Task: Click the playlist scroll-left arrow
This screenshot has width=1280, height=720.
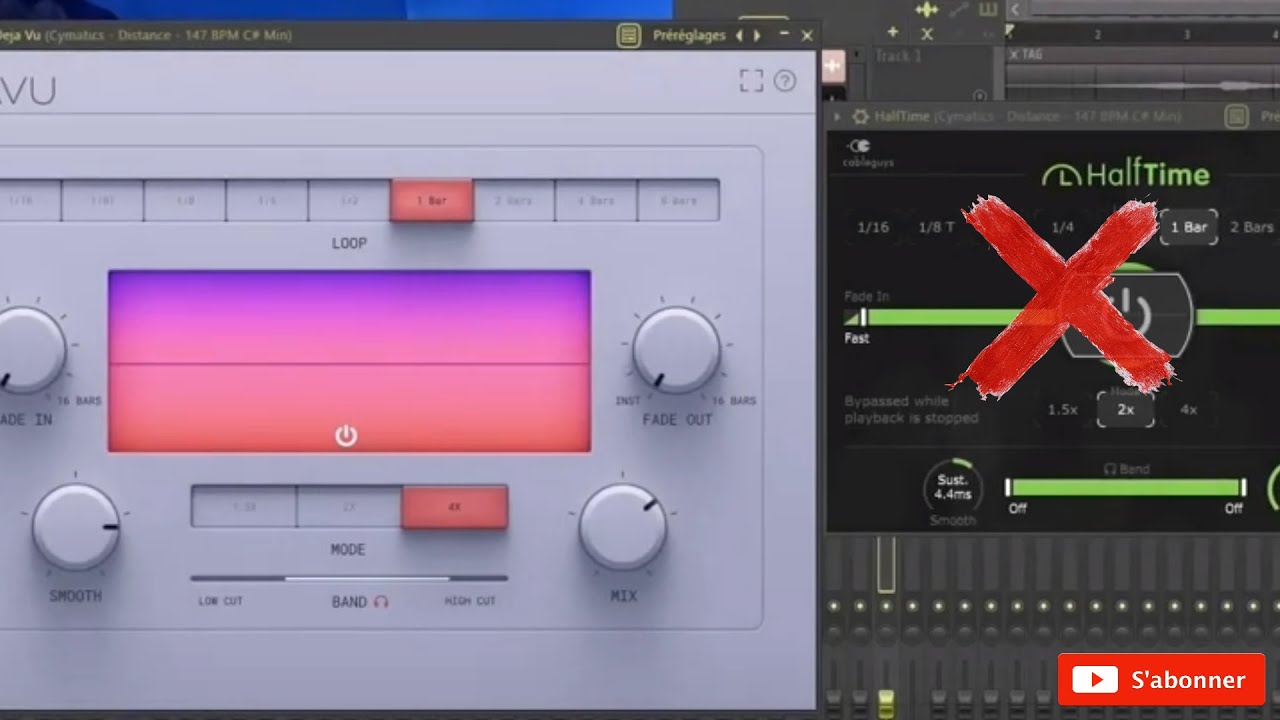Action: pyautogui.click(x=1014, y=9)
